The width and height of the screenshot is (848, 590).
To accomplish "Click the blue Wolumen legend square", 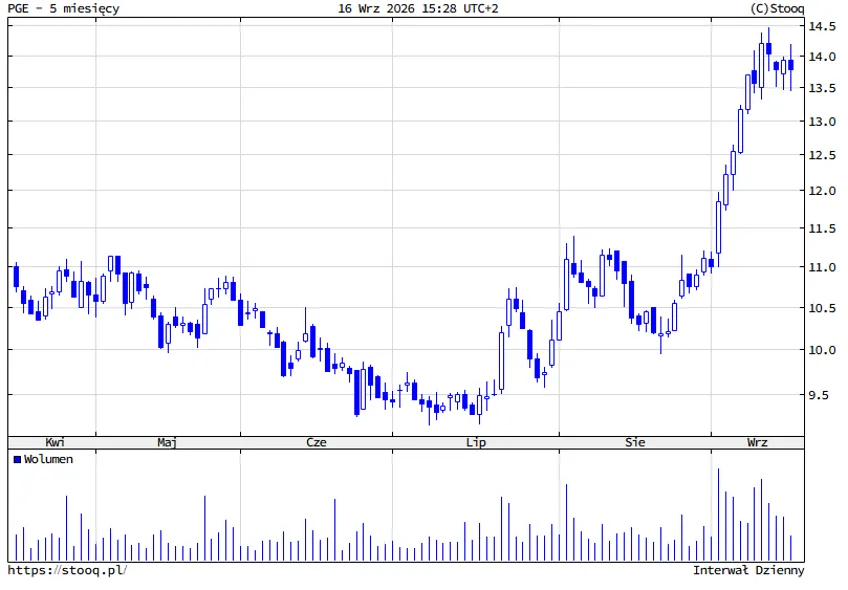I will pyautogui.click(x=17, y=460).
